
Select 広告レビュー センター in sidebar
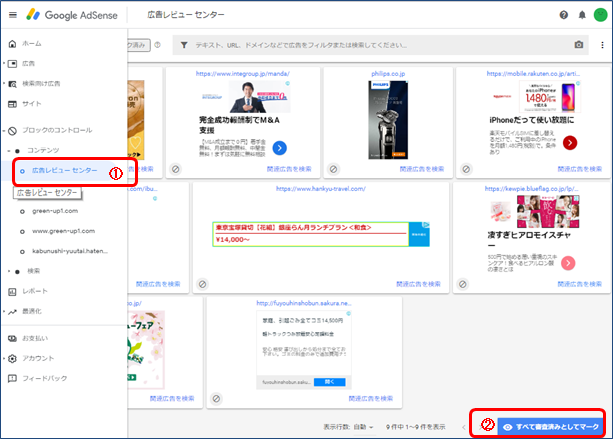point(65,170)
